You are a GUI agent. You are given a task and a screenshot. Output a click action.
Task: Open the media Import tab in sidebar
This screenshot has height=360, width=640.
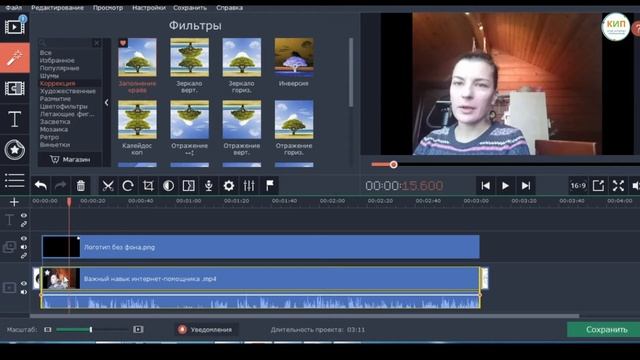tap(15, 27)
